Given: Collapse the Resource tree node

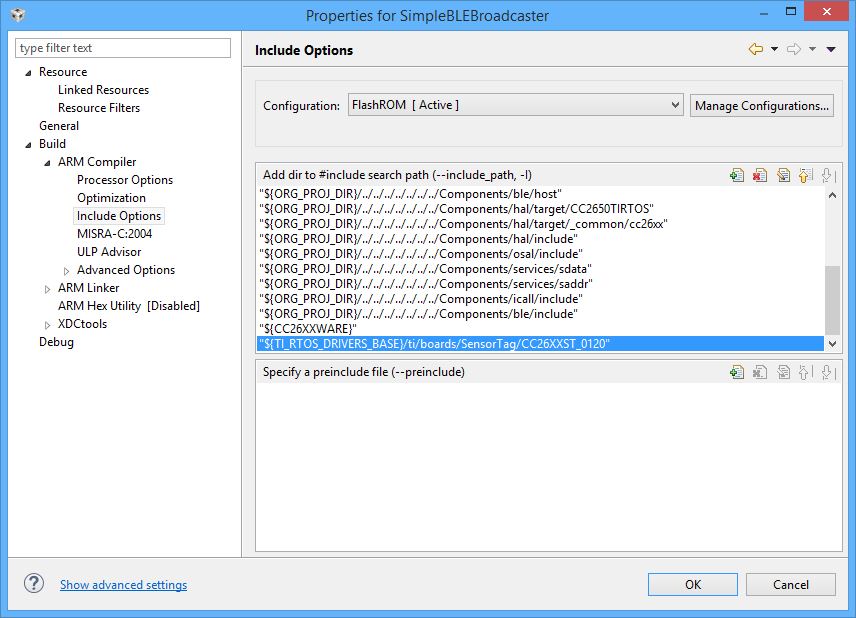Looking at the screenshot, I should [28, 73].
